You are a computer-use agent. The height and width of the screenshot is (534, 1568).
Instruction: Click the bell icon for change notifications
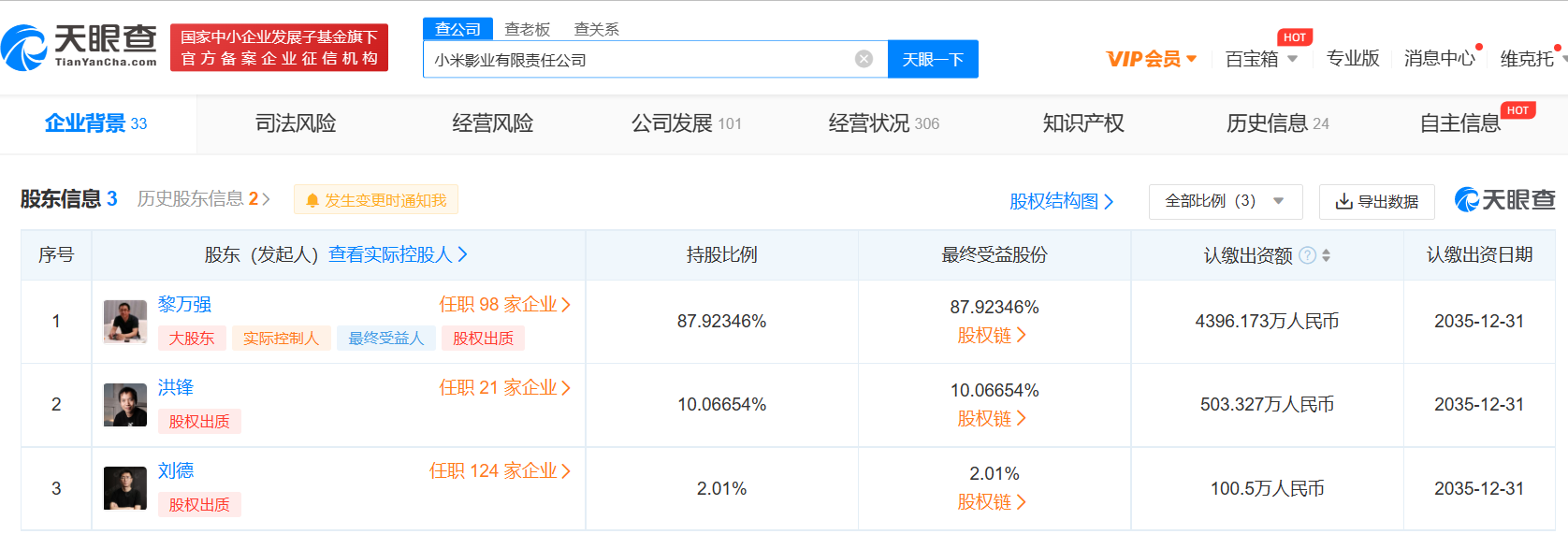(x=312, y=200)
